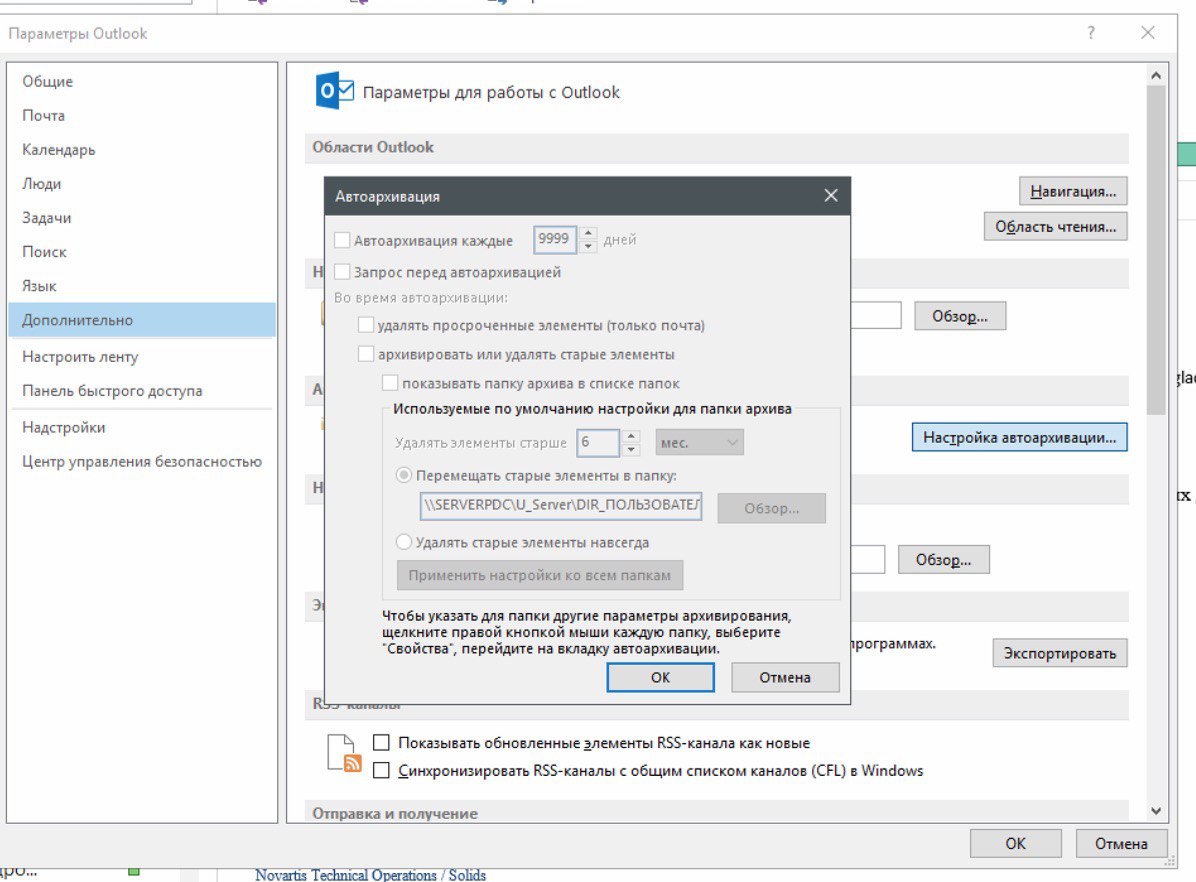Open the Поиск options category
The width and height of the screenshot is (1196, 882).
142,252
